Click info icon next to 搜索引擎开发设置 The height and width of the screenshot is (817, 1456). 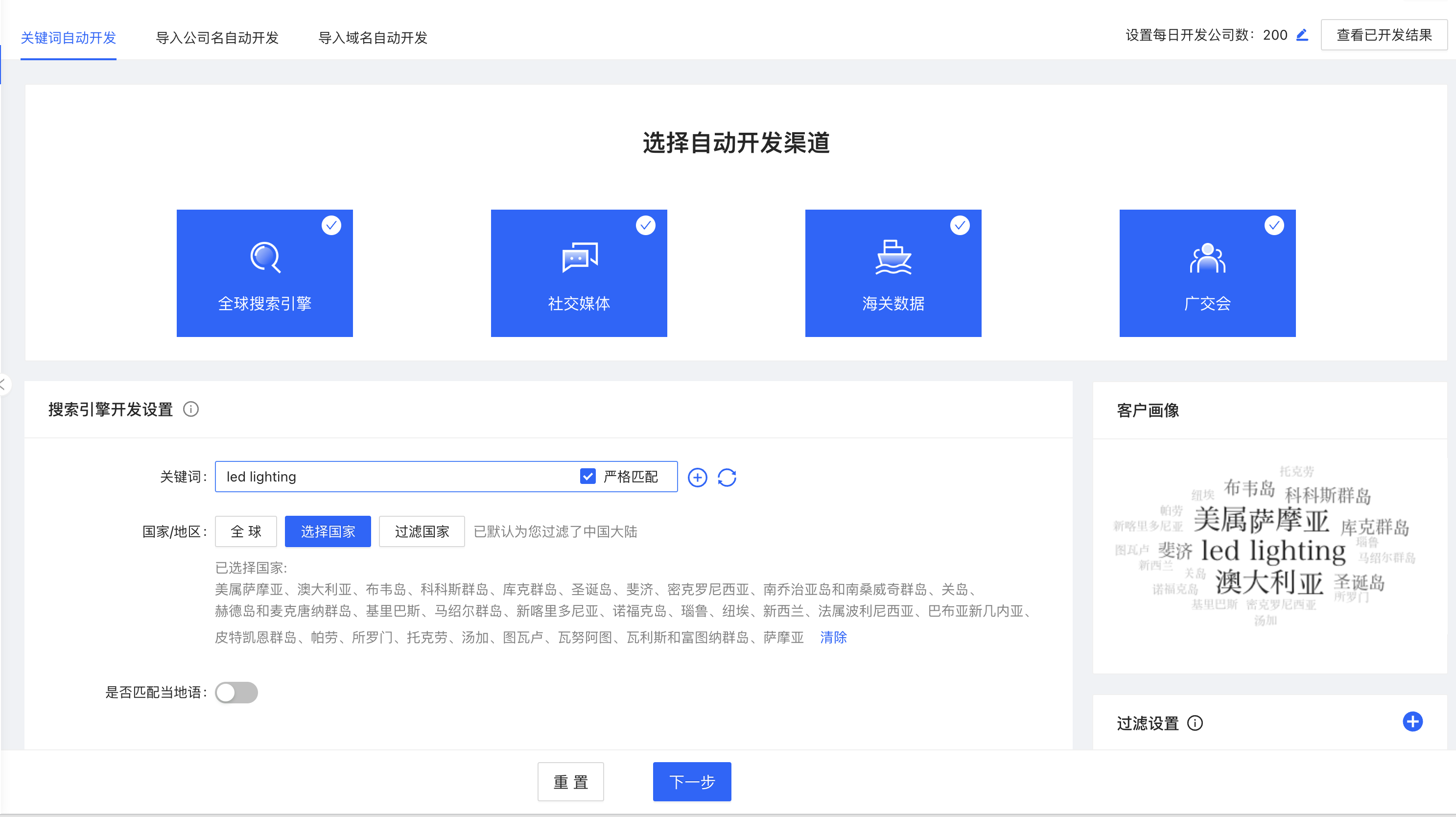(191, 409)
